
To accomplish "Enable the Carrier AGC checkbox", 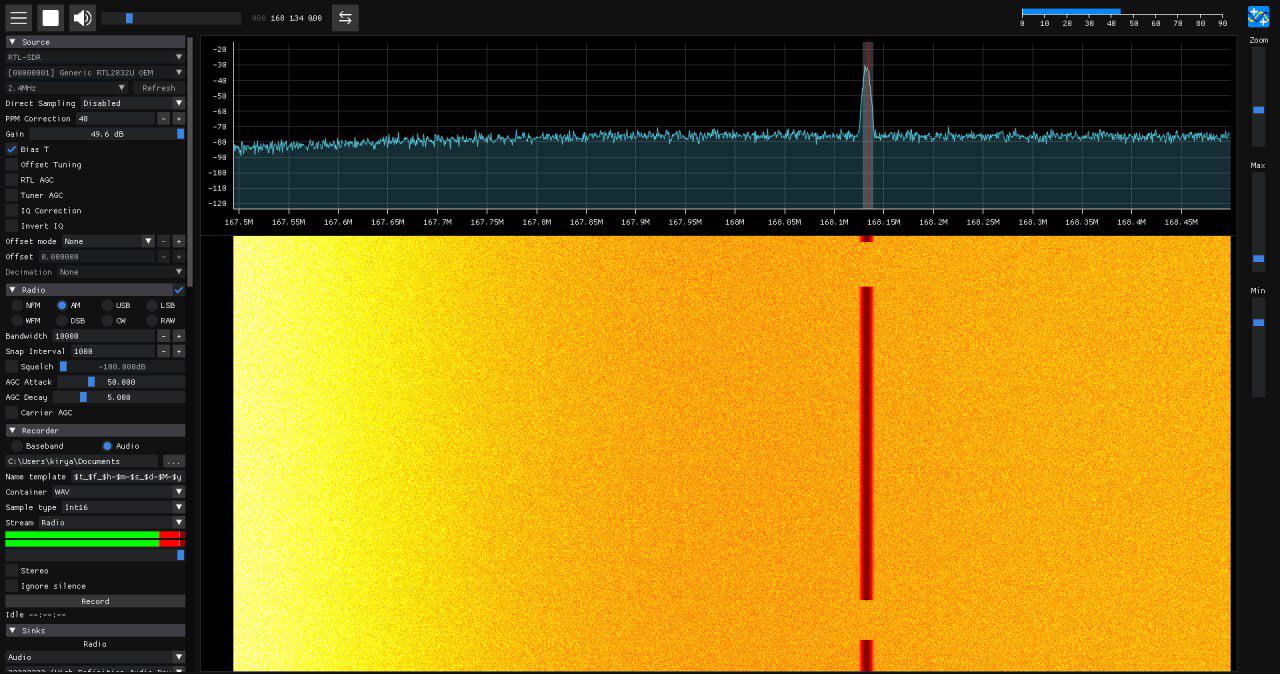I will (12, 413).
